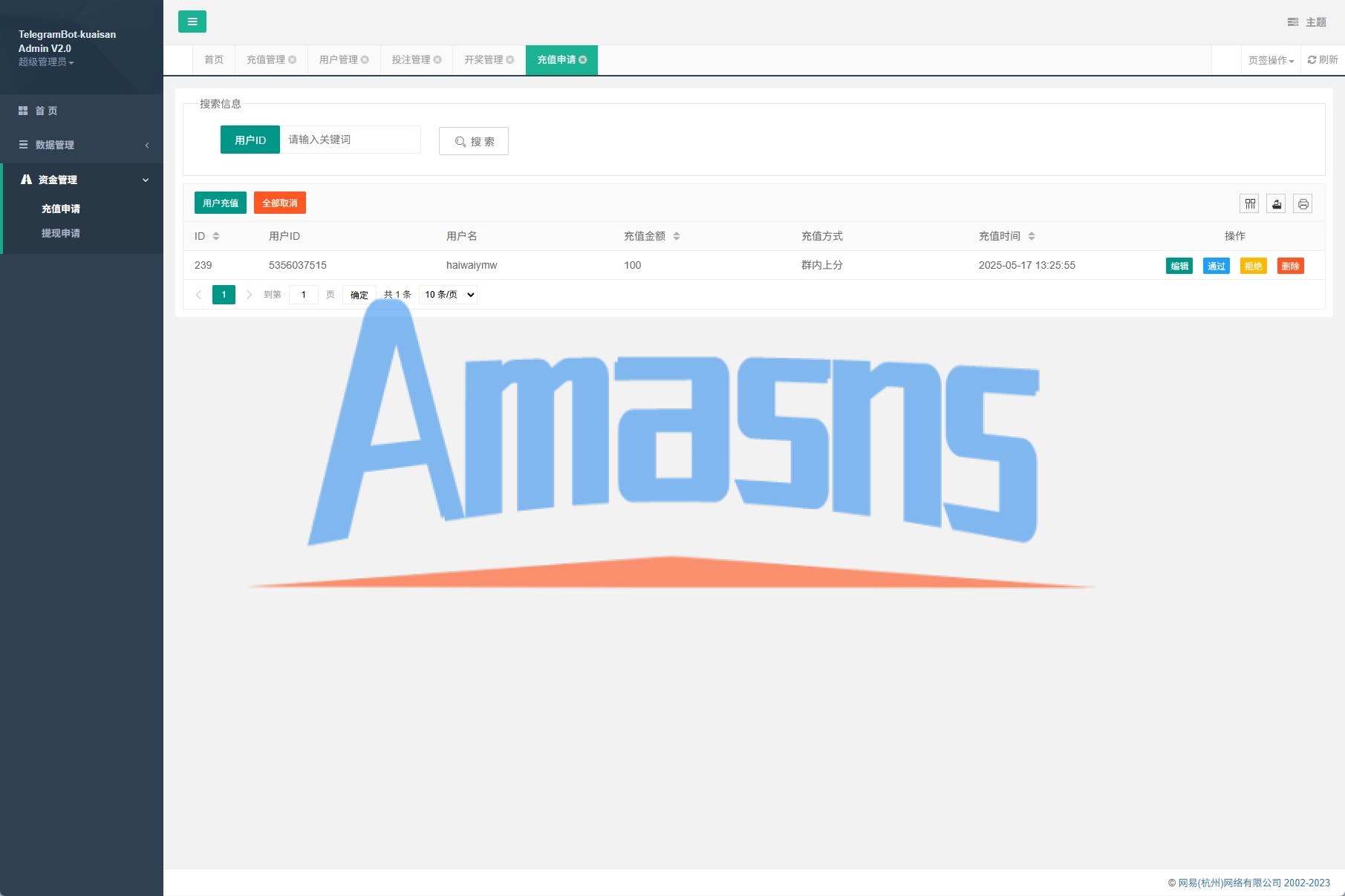Select 提现申请 in the sidebar
Viewport: 1345px width, 896px height.
[x=61, y=233]
